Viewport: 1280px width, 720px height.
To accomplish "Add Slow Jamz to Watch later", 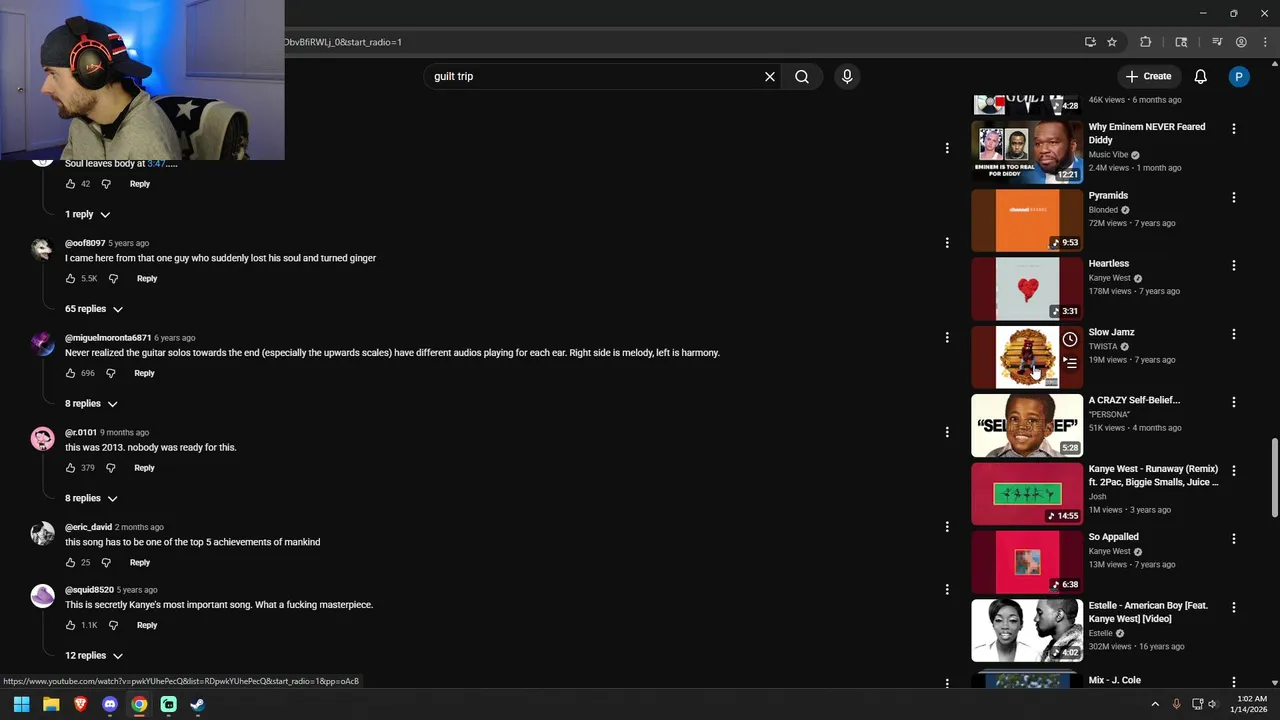I will (1070, 340).
